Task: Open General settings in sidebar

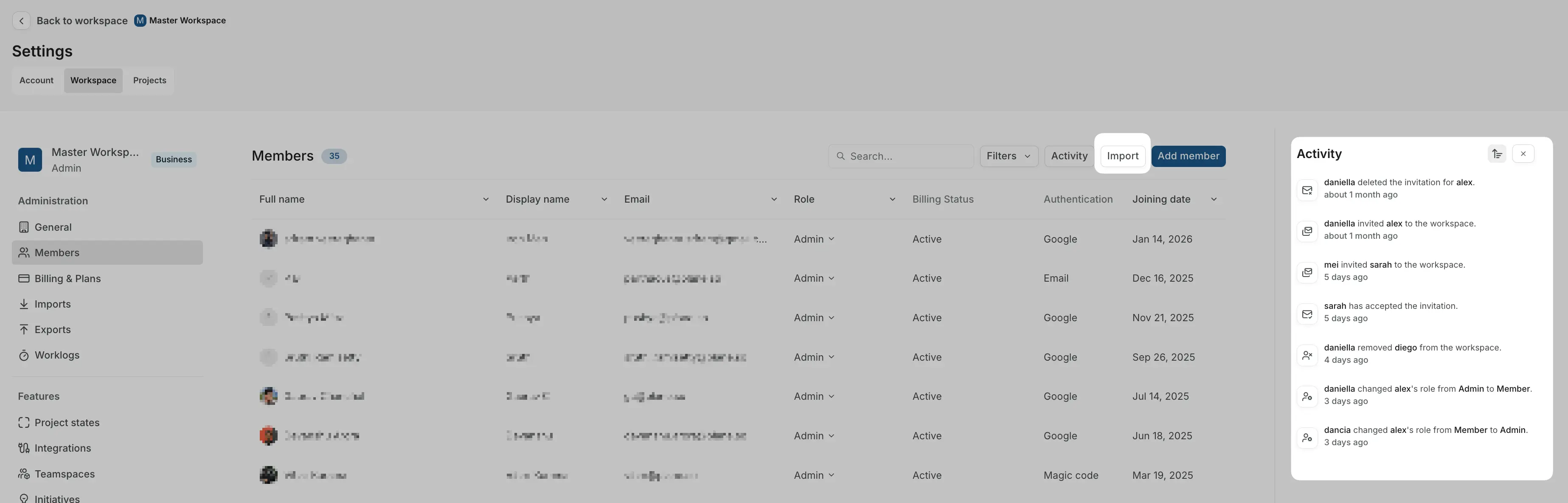Action: (53, 227)
